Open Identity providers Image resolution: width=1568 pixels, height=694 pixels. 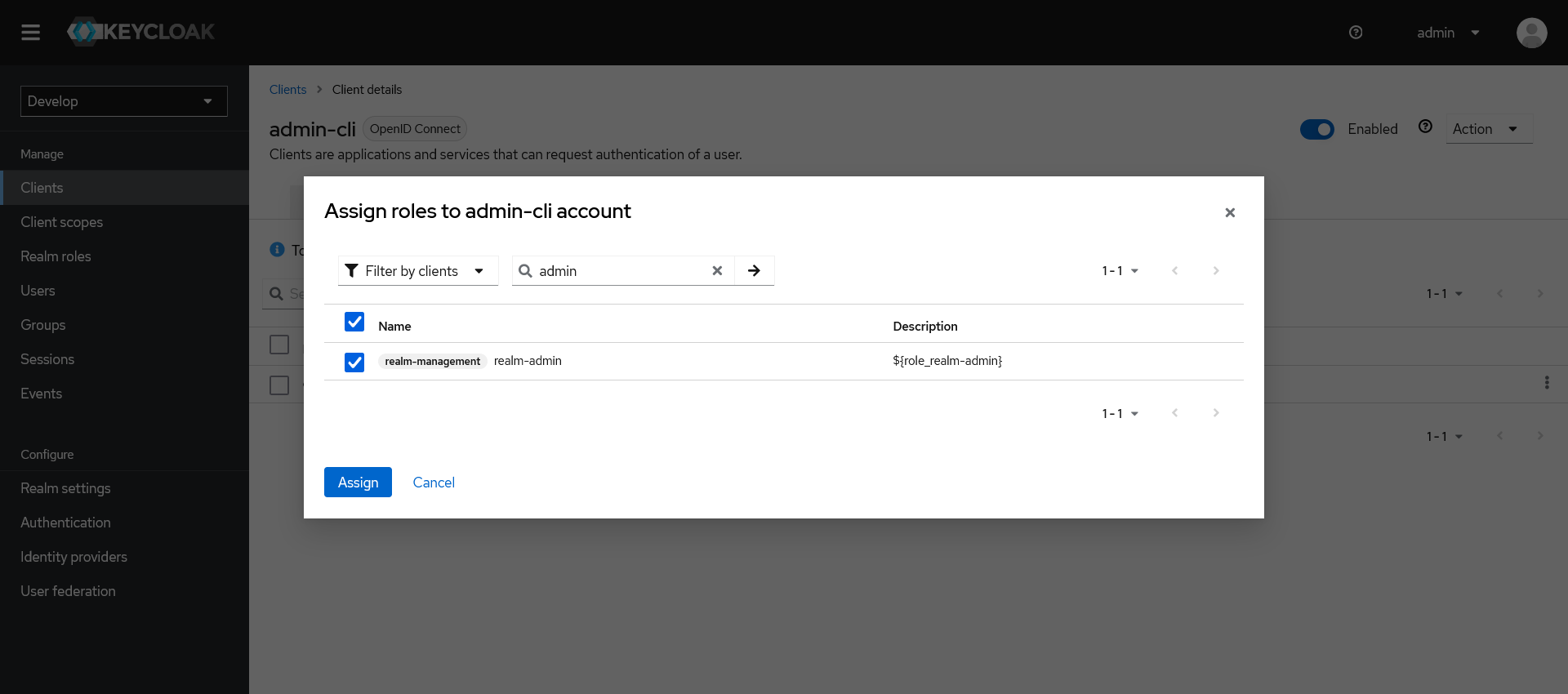(x=124, y=557)
